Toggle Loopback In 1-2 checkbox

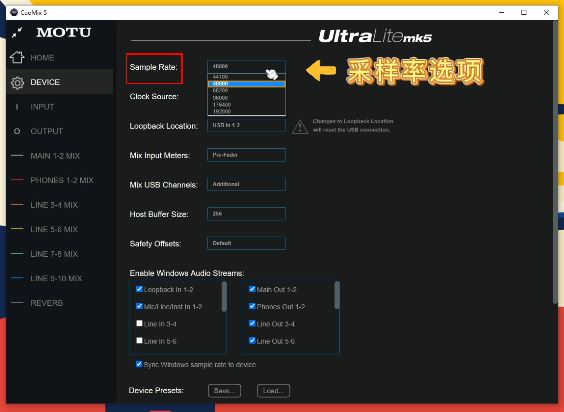pos(139,289)
